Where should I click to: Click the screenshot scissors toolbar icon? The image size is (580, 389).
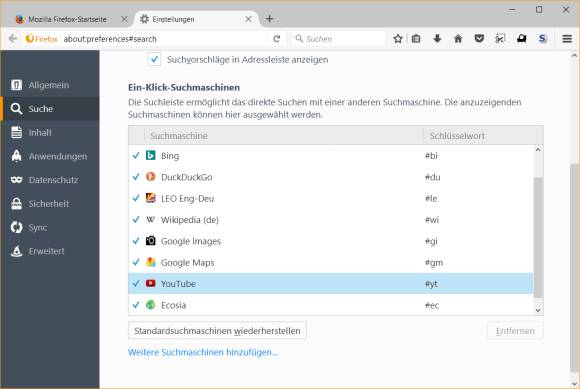click(500, 38)
